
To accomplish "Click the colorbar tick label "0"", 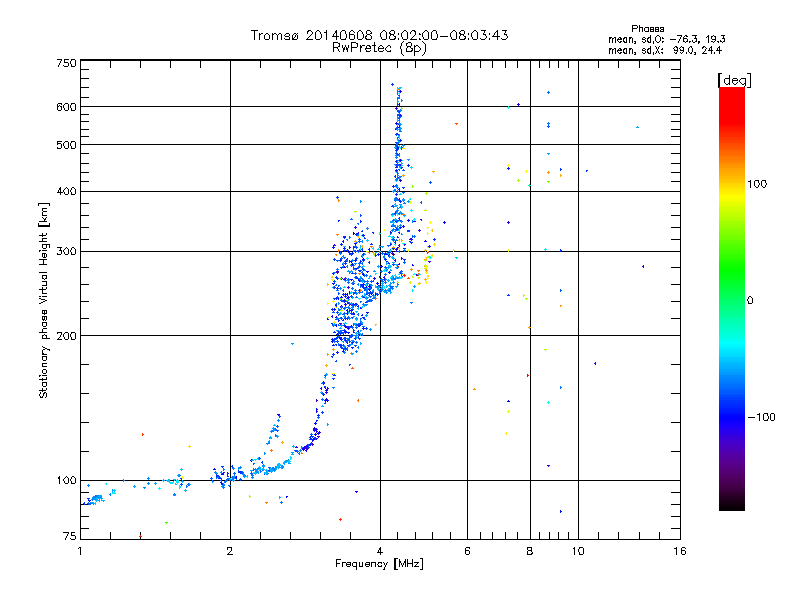I will point(750,301).
